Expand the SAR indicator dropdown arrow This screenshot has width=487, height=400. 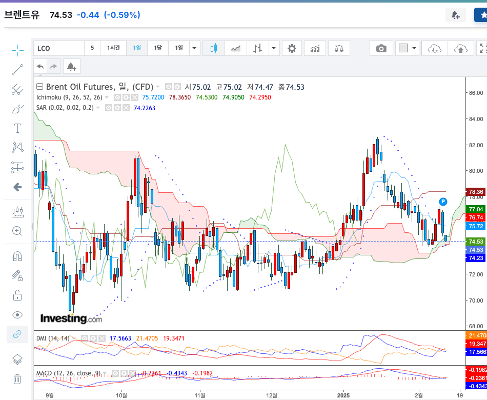[x=98, y=108]
